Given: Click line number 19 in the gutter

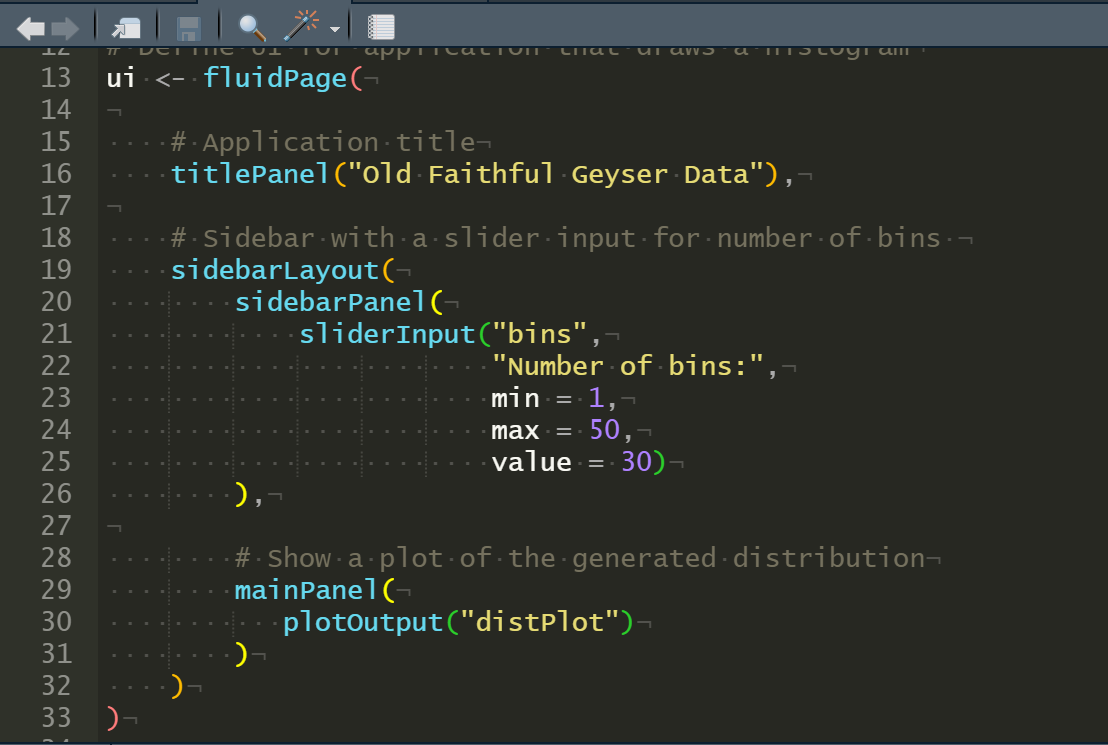Looking at the screenshot, I should click(x=56, y=269).
